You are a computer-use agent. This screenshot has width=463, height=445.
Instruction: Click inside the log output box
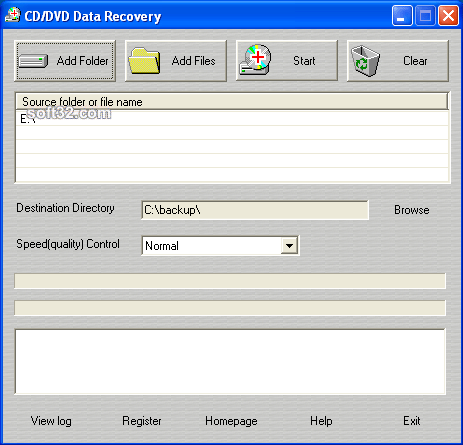[230, 362]
